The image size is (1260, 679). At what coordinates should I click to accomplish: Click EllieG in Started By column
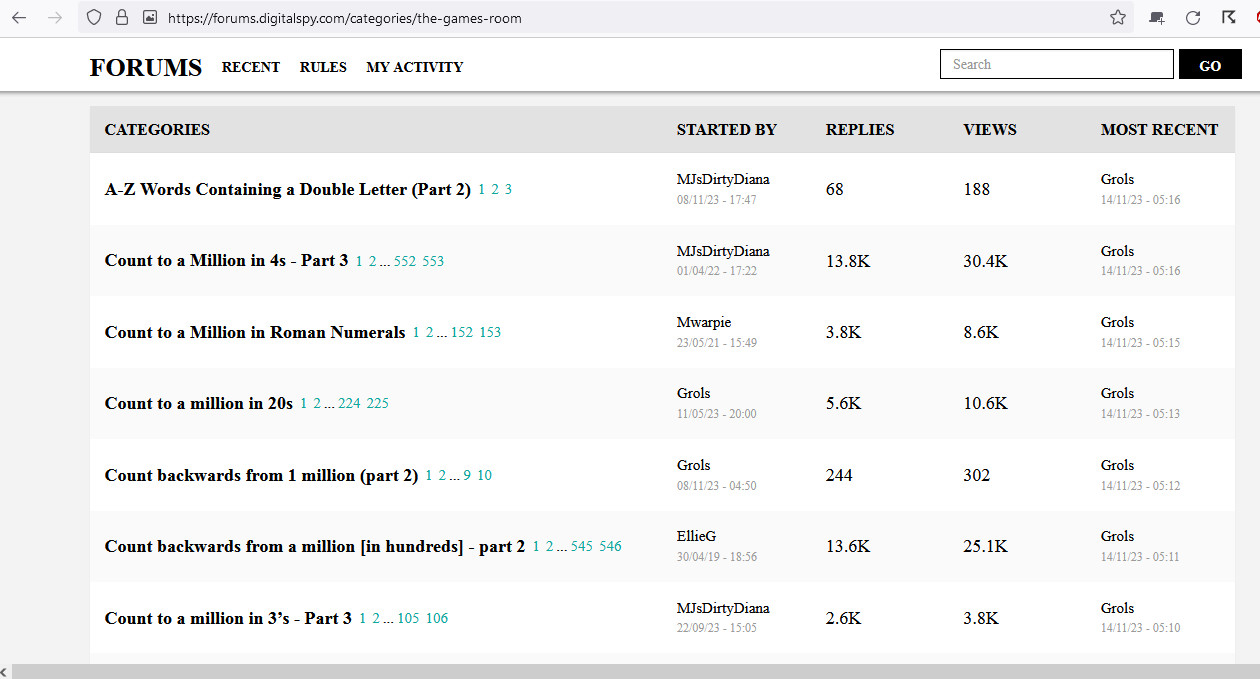(697, 536)
